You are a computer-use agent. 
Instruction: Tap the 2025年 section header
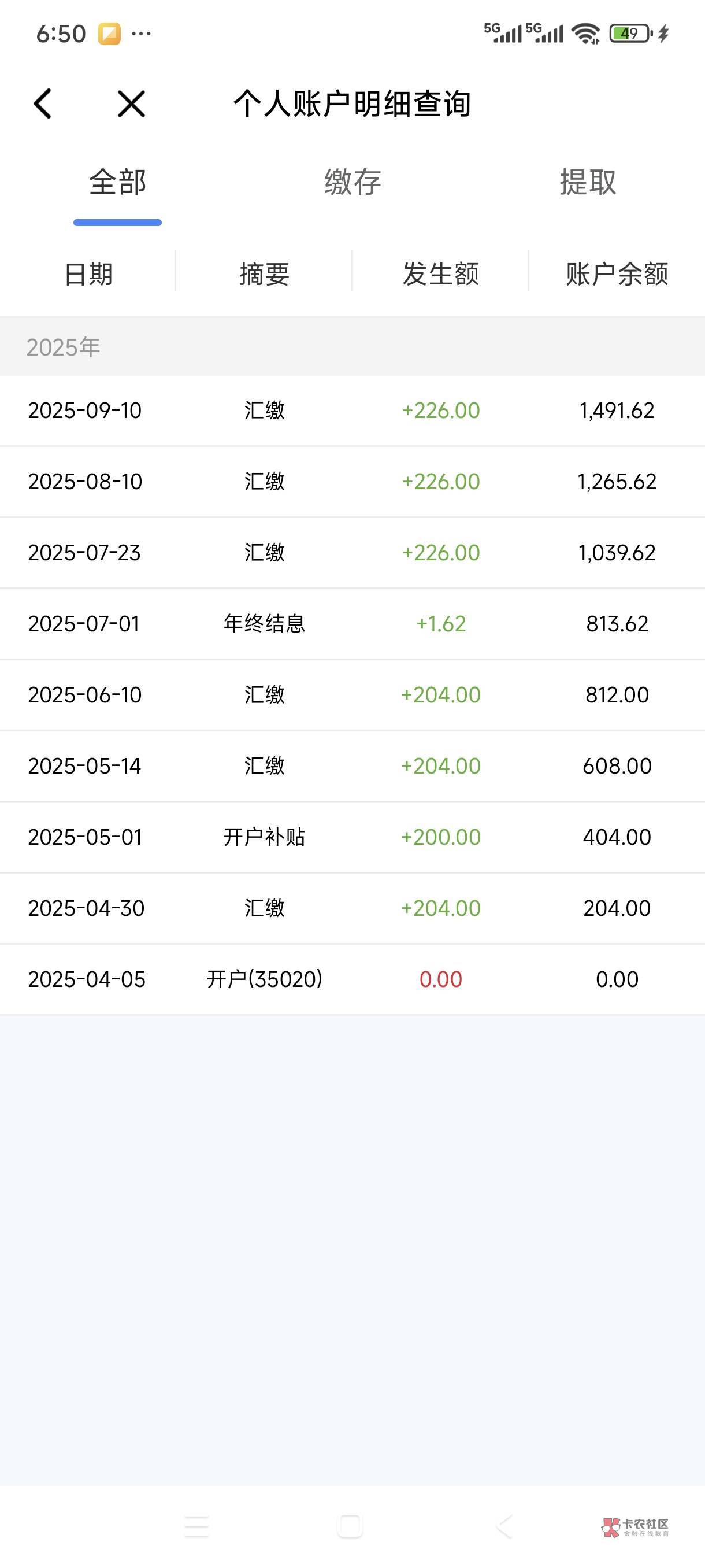(x=63, y=347)
